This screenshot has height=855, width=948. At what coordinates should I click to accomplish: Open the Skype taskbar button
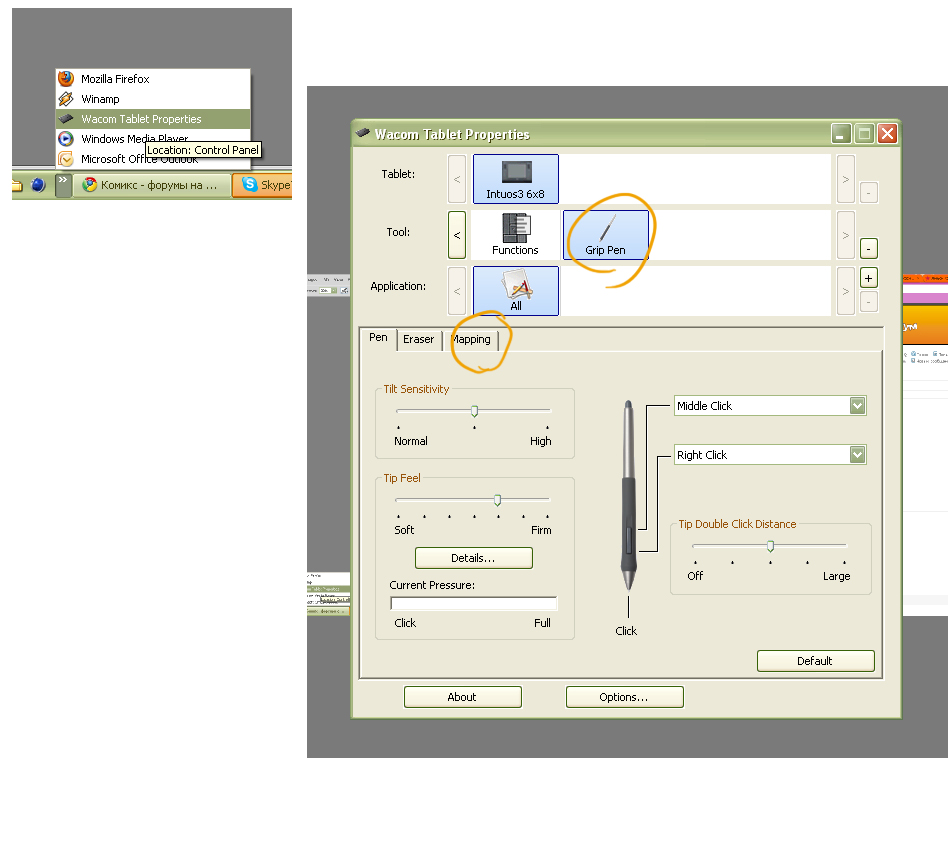click(263, 185)
